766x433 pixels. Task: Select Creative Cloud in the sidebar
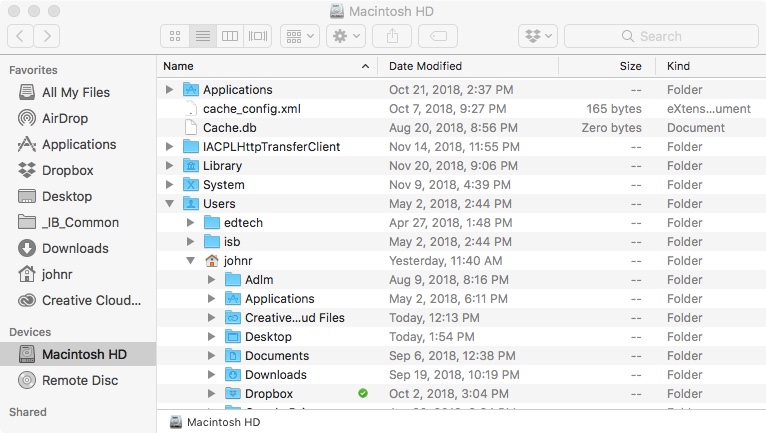click(x=91, y=300)
